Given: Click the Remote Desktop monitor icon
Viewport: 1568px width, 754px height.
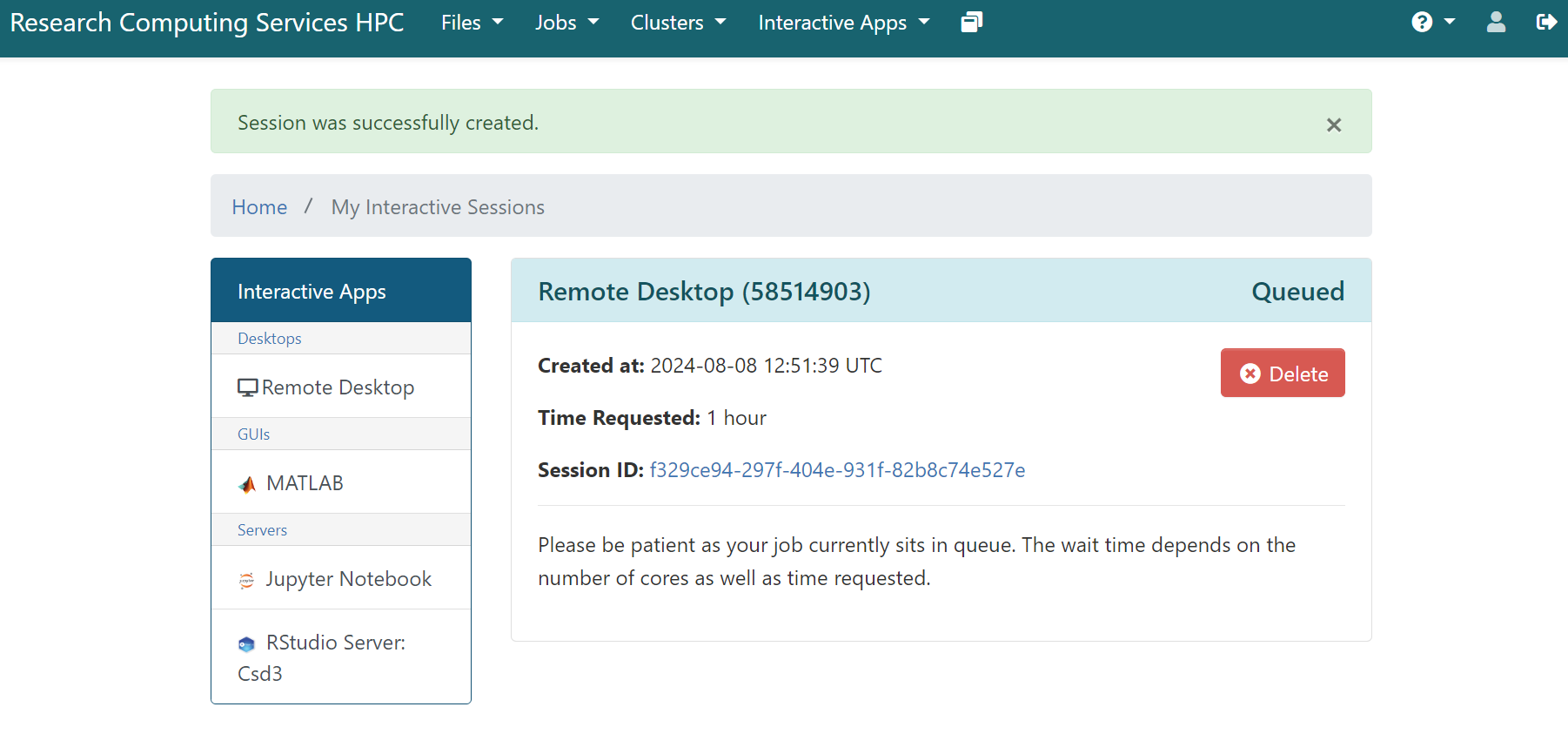Looking at the screenshot, I should click(x=248, y=387).
